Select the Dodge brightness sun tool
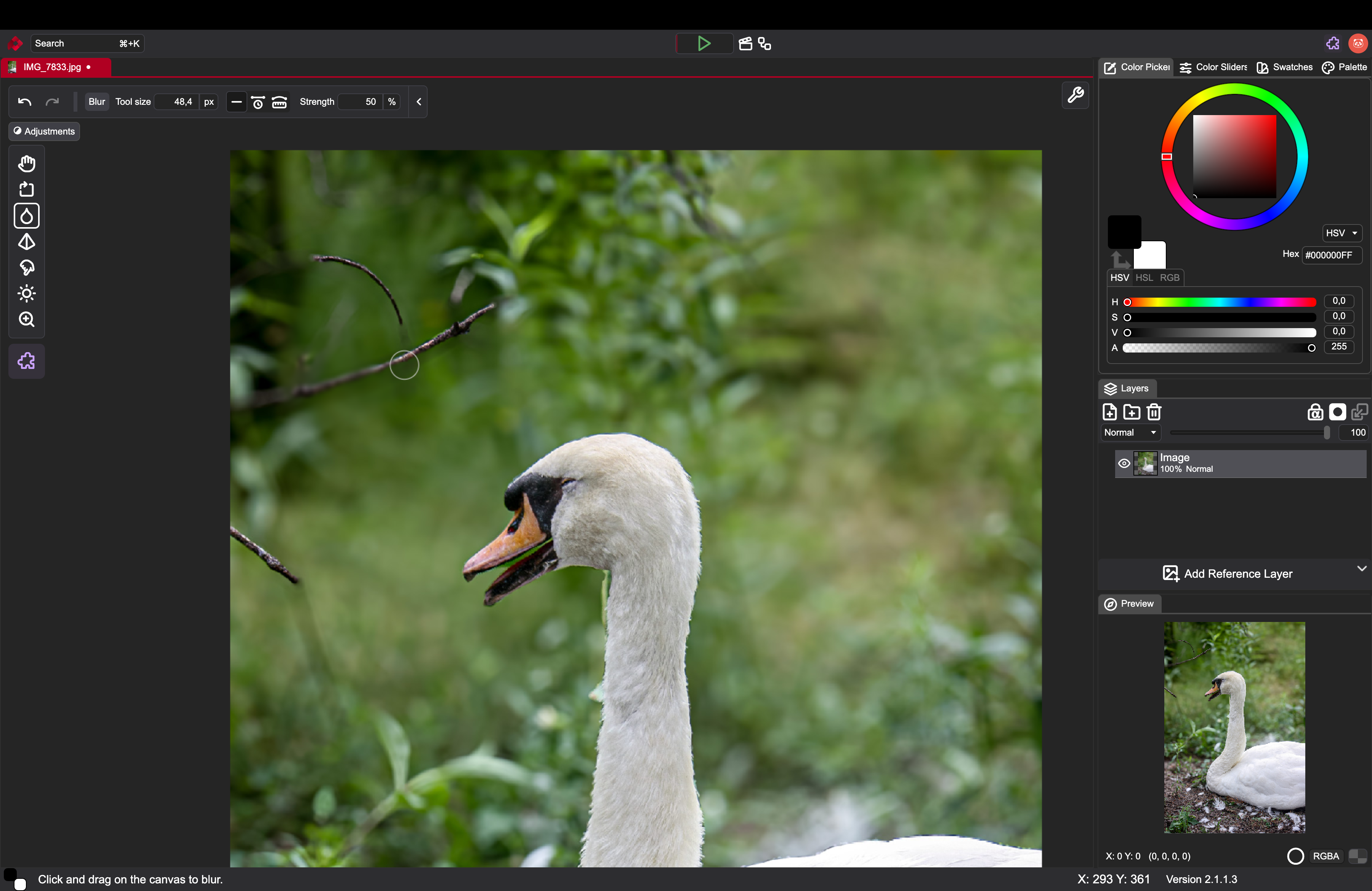Screen dimensions: 1372x891 coord(27,294)
